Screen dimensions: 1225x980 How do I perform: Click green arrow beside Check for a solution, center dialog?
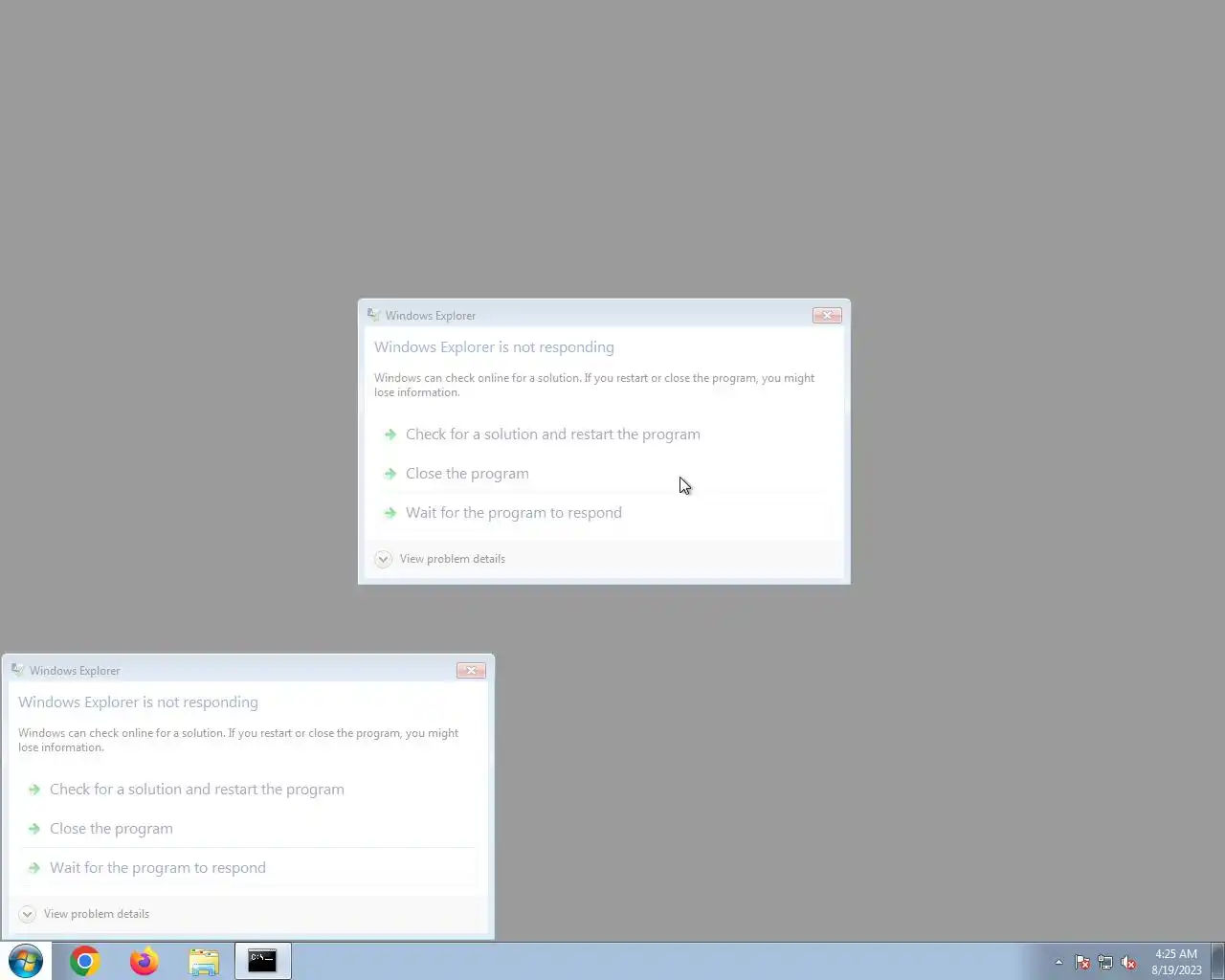click(x=390, y=434)
